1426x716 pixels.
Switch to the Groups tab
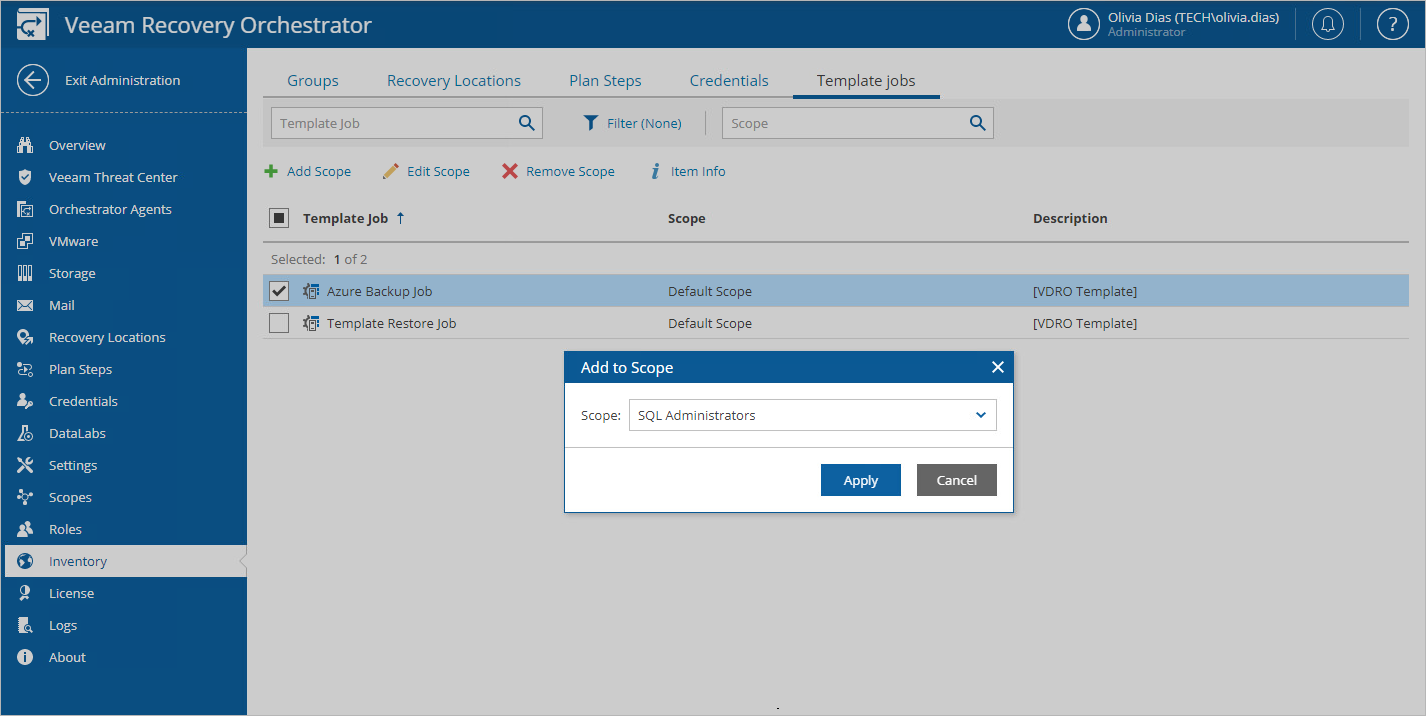(313, 81)
